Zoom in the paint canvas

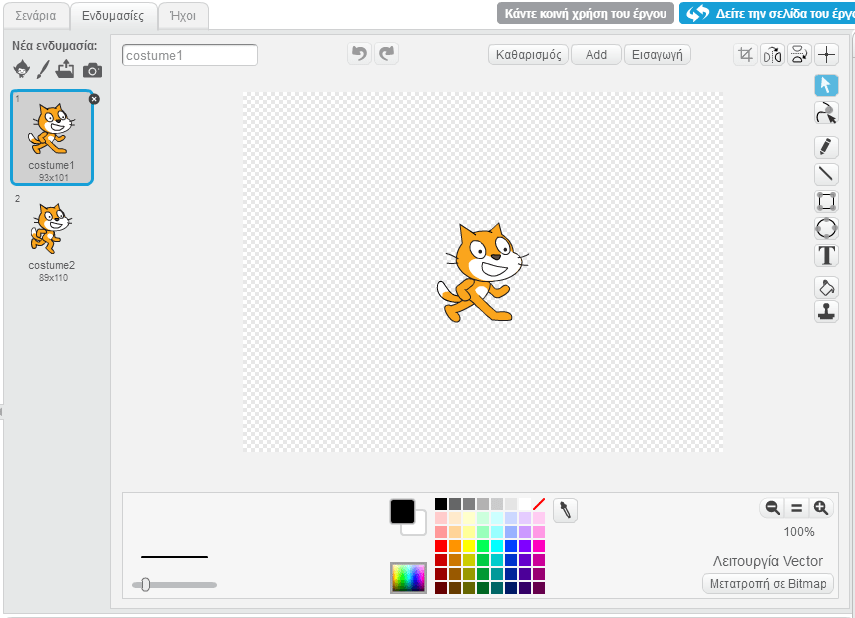tap(821, 508)
